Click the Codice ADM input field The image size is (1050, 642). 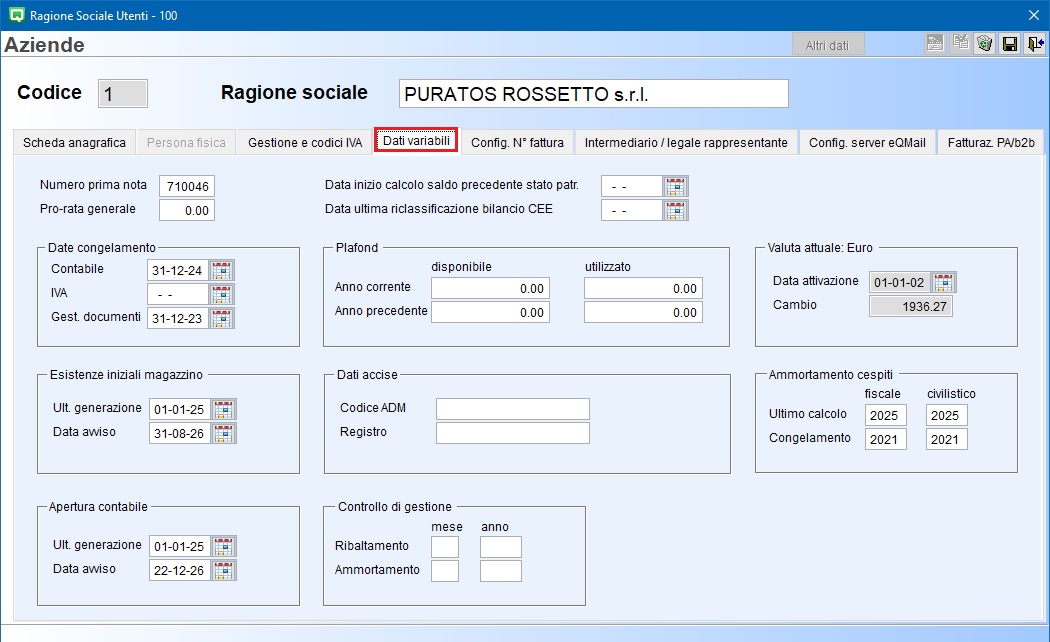[513, 409]
